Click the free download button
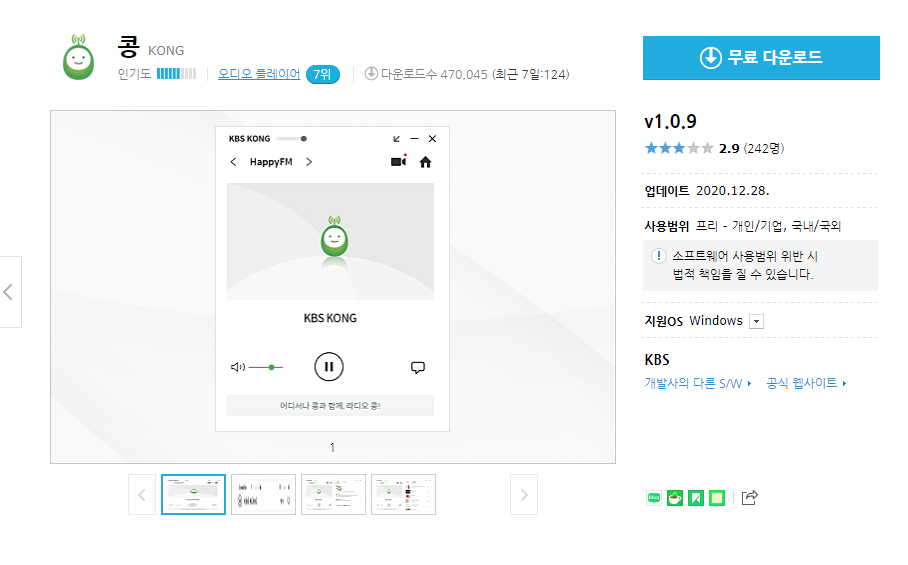908x565 pixels. point(761,58)
